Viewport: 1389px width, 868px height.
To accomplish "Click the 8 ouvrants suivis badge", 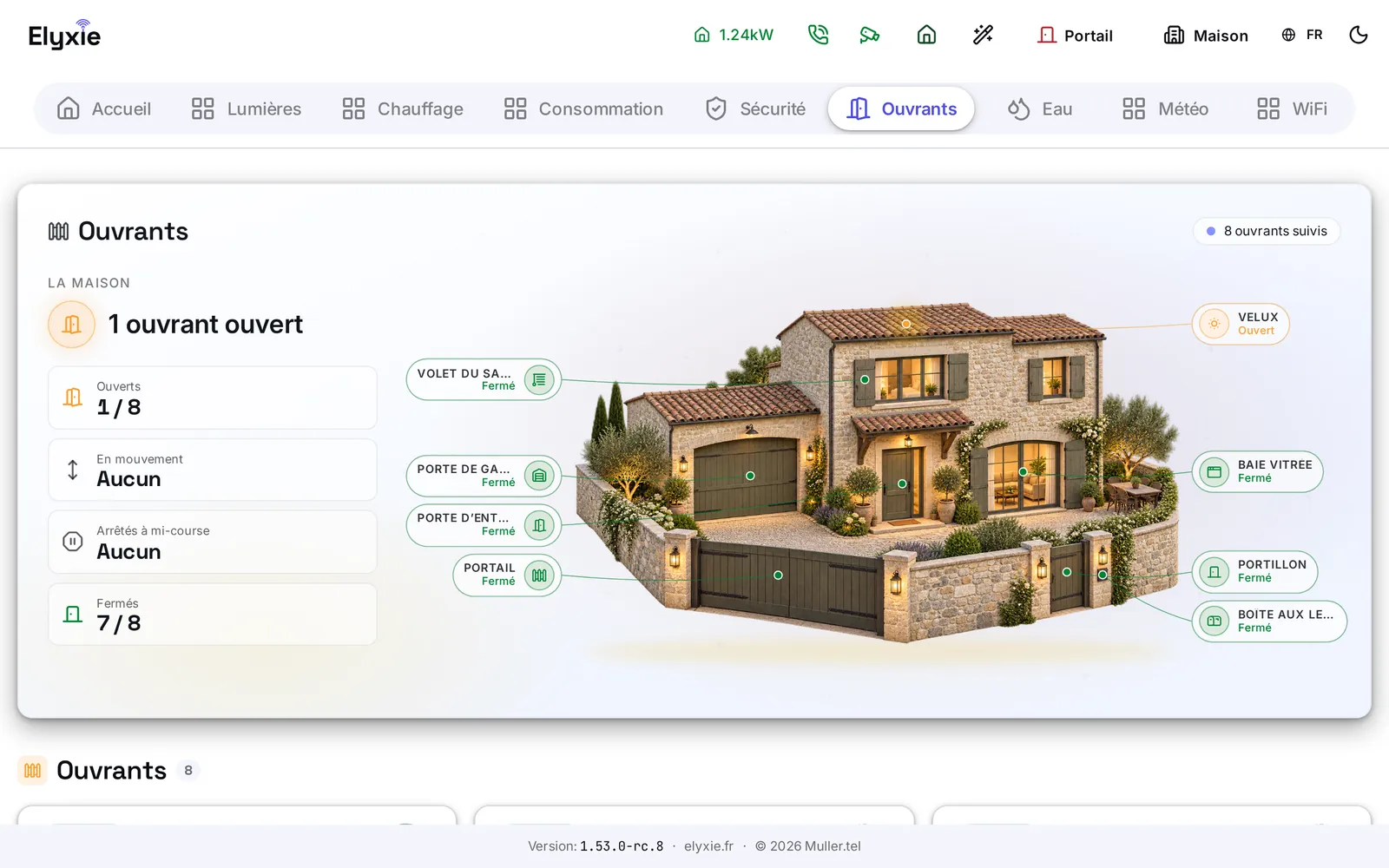I will [x=1267, y=231].
